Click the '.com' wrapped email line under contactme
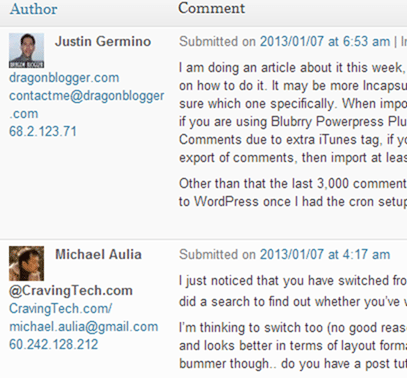The width and height of the screenshot is (407, 378). point(23,114)
